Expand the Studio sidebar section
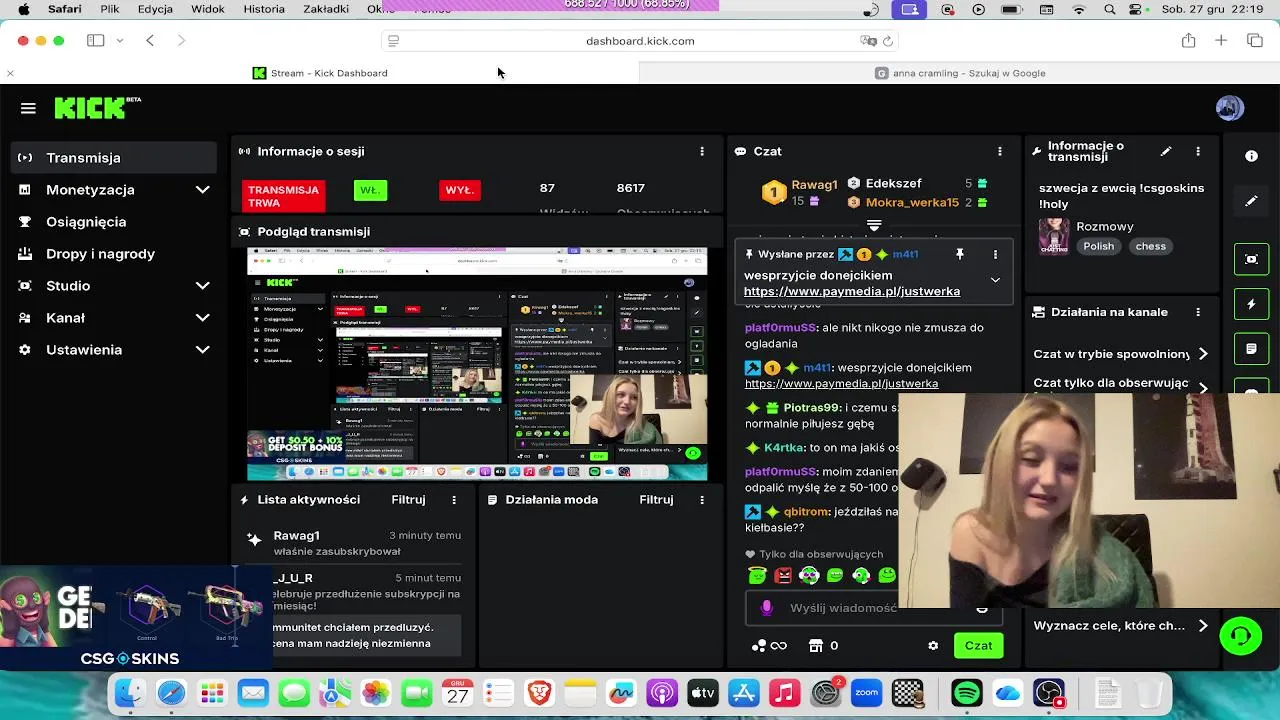 tap(202, 286)
